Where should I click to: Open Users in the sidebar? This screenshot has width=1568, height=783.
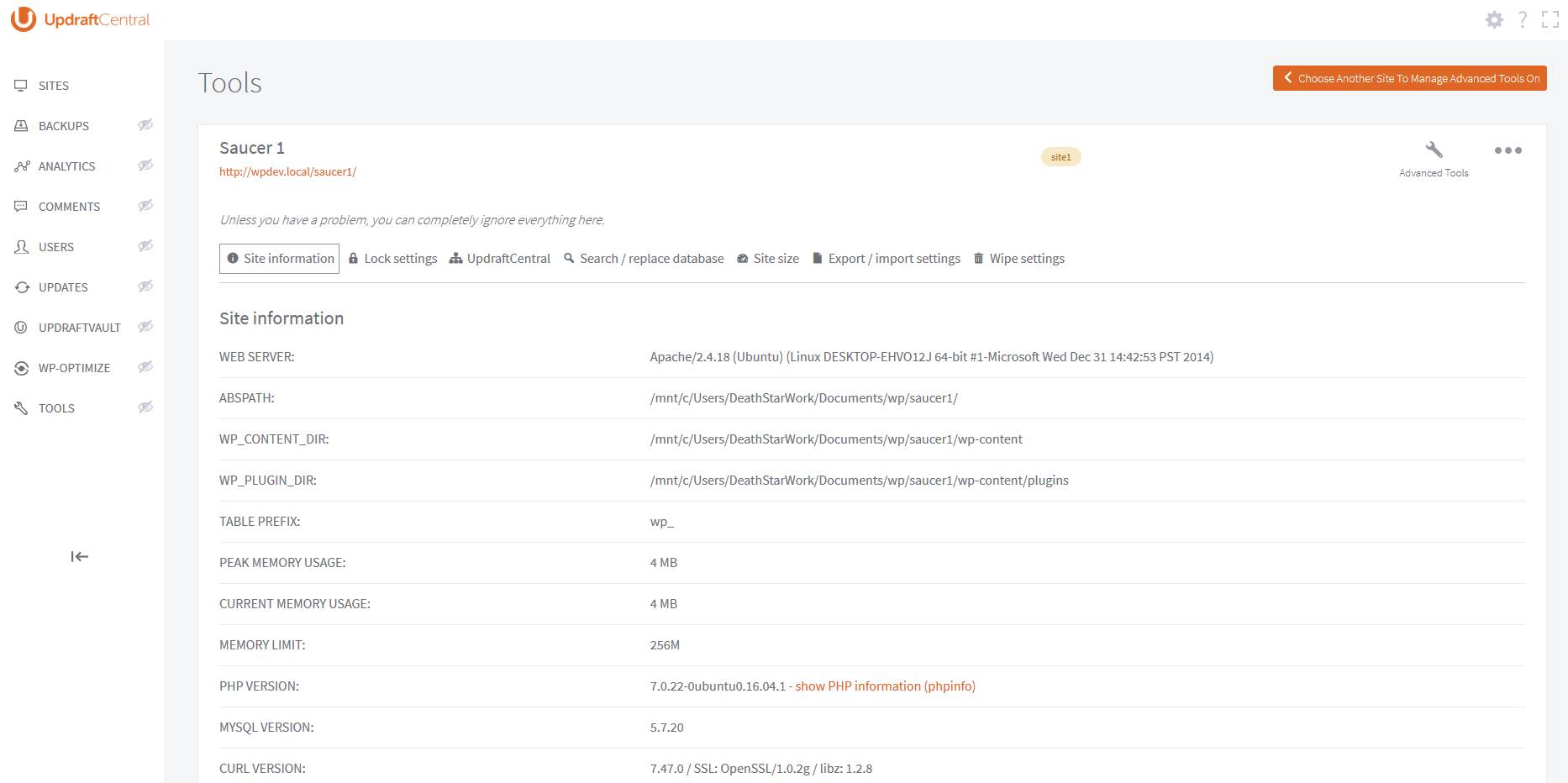pos(56,247)
